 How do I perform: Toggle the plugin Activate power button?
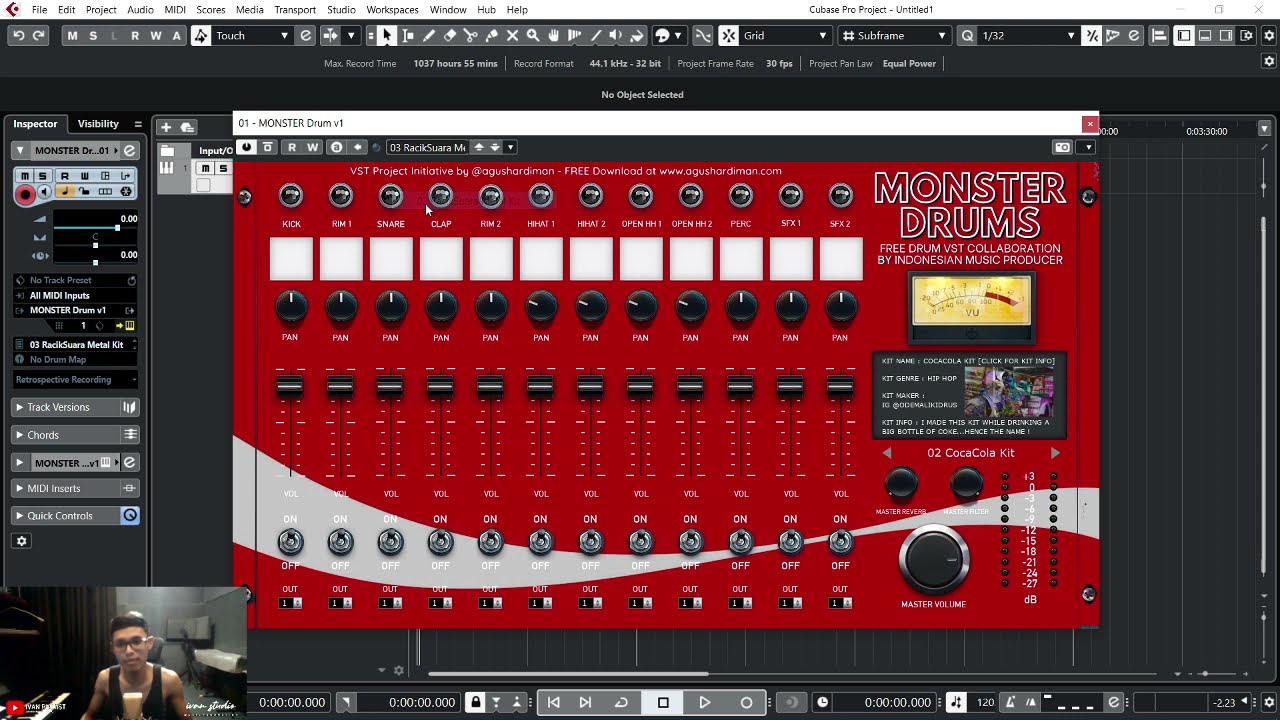(x=247, y=148)
